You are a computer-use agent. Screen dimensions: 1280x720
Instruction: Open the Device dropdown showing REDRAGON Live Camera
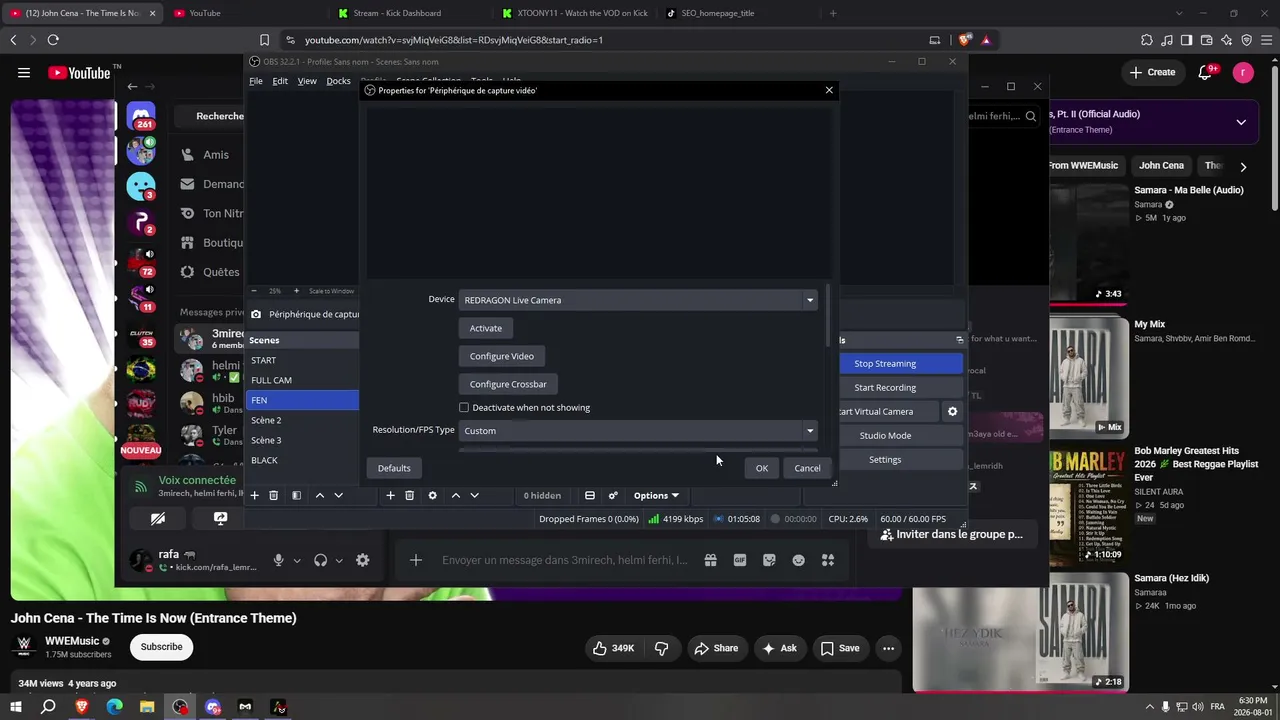point(638,300)
